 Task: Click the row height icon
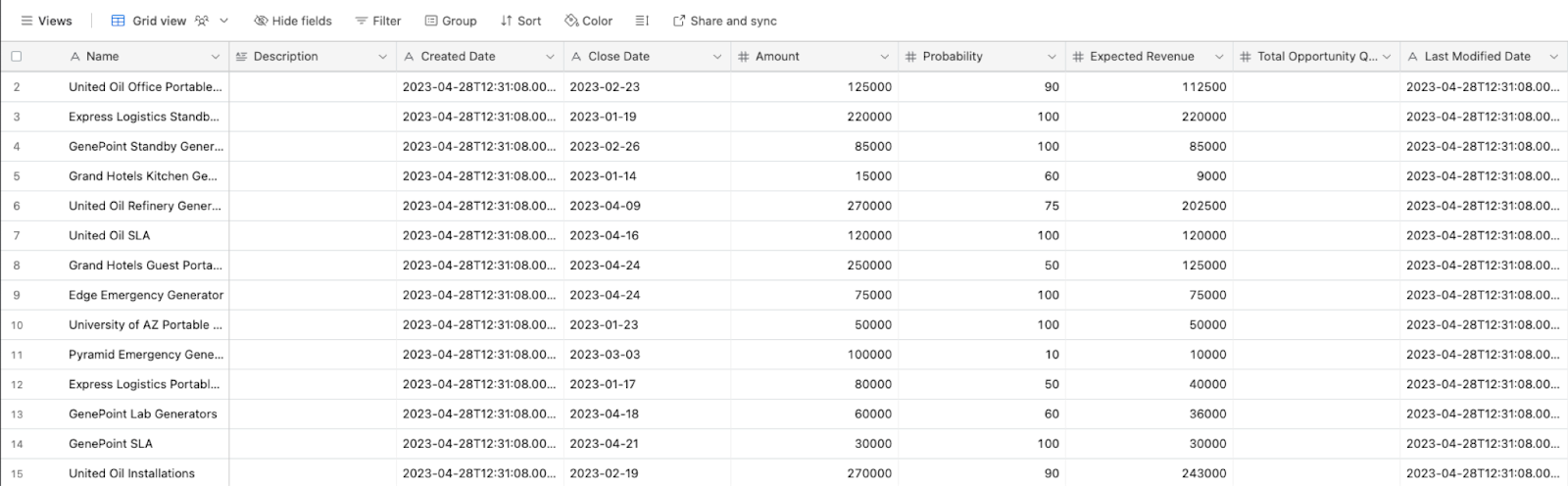tap(642, 21)
